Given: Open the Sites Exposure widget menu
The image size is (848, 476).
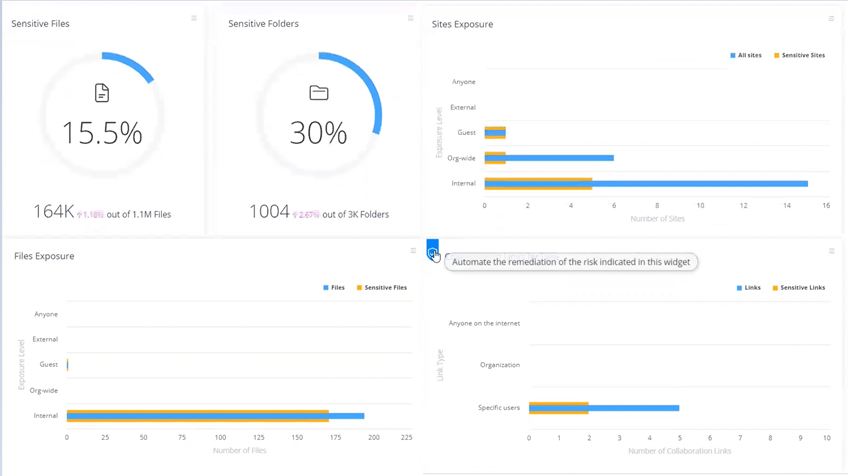Looking at the screenshot, I should [831, 19].
